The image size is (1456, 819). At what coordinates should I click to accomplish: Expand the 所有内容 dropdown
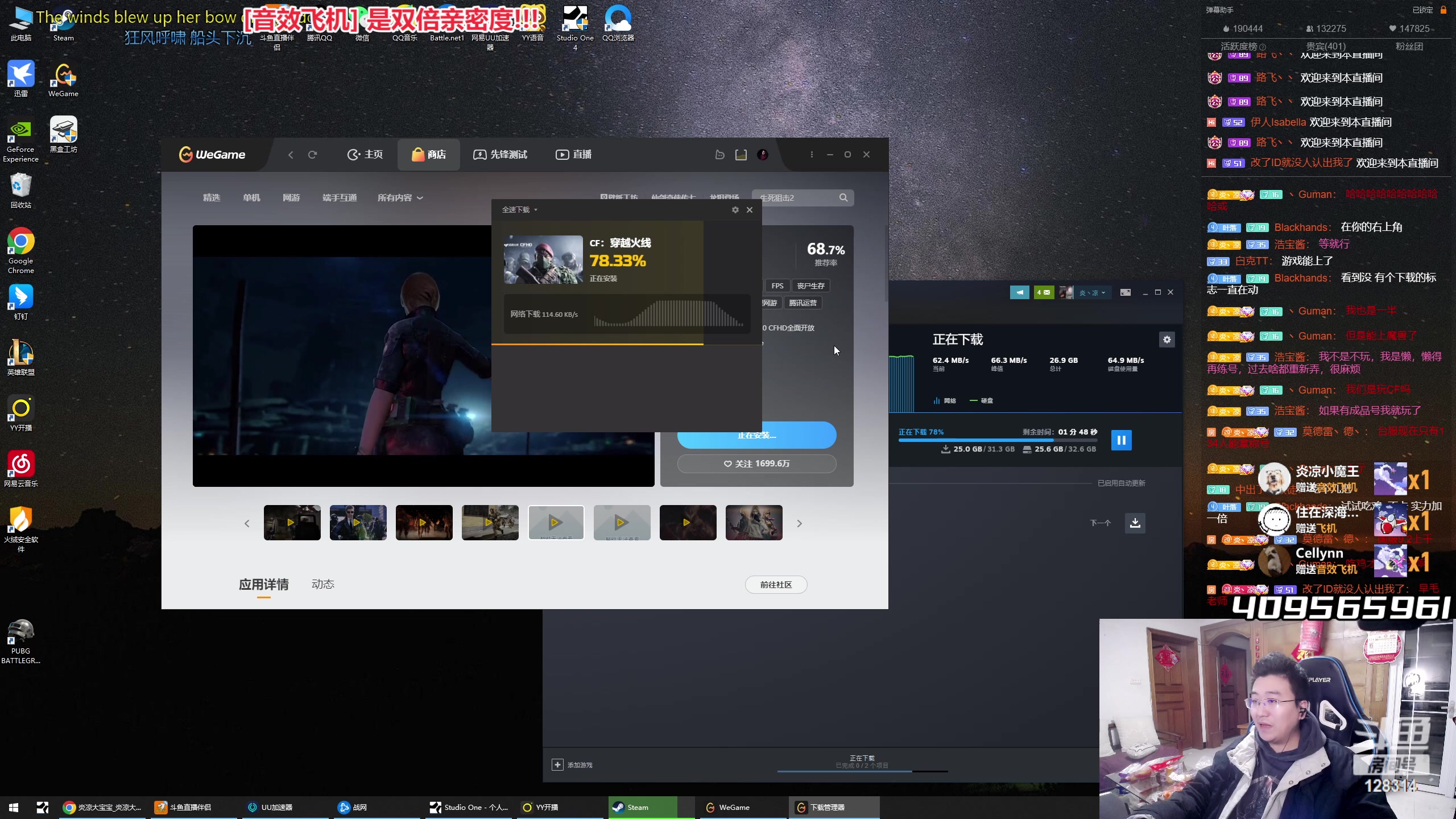400,198
